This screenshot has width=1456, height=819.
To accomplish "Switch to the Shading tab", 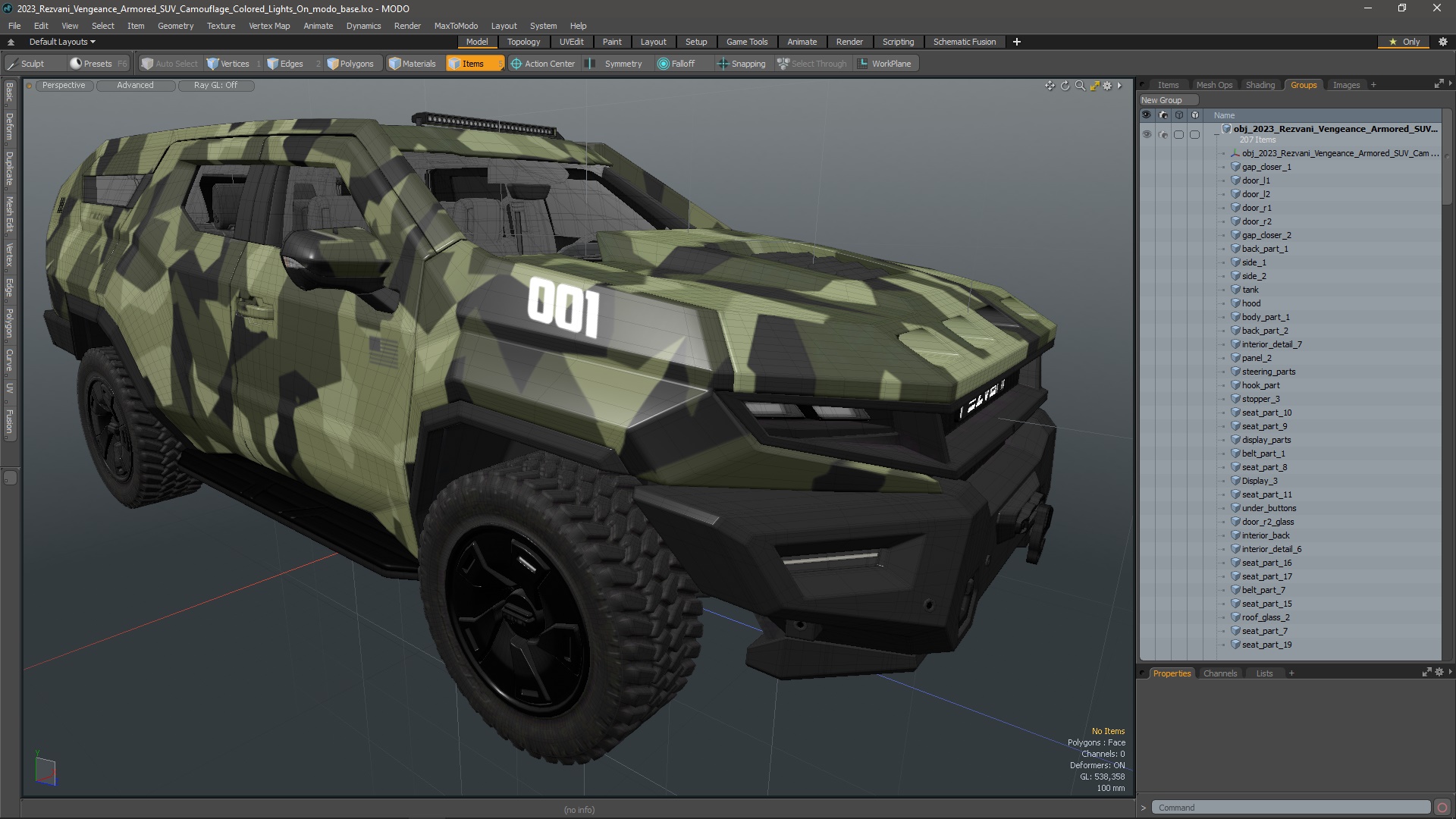I will 1260,85.
